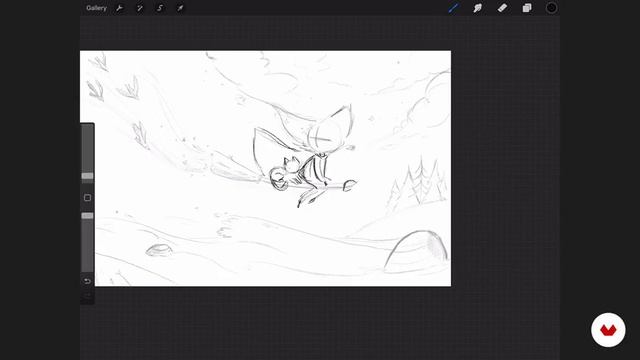Tap the square modify button on sidebar
Screen dimensions: 640x360
87,198
